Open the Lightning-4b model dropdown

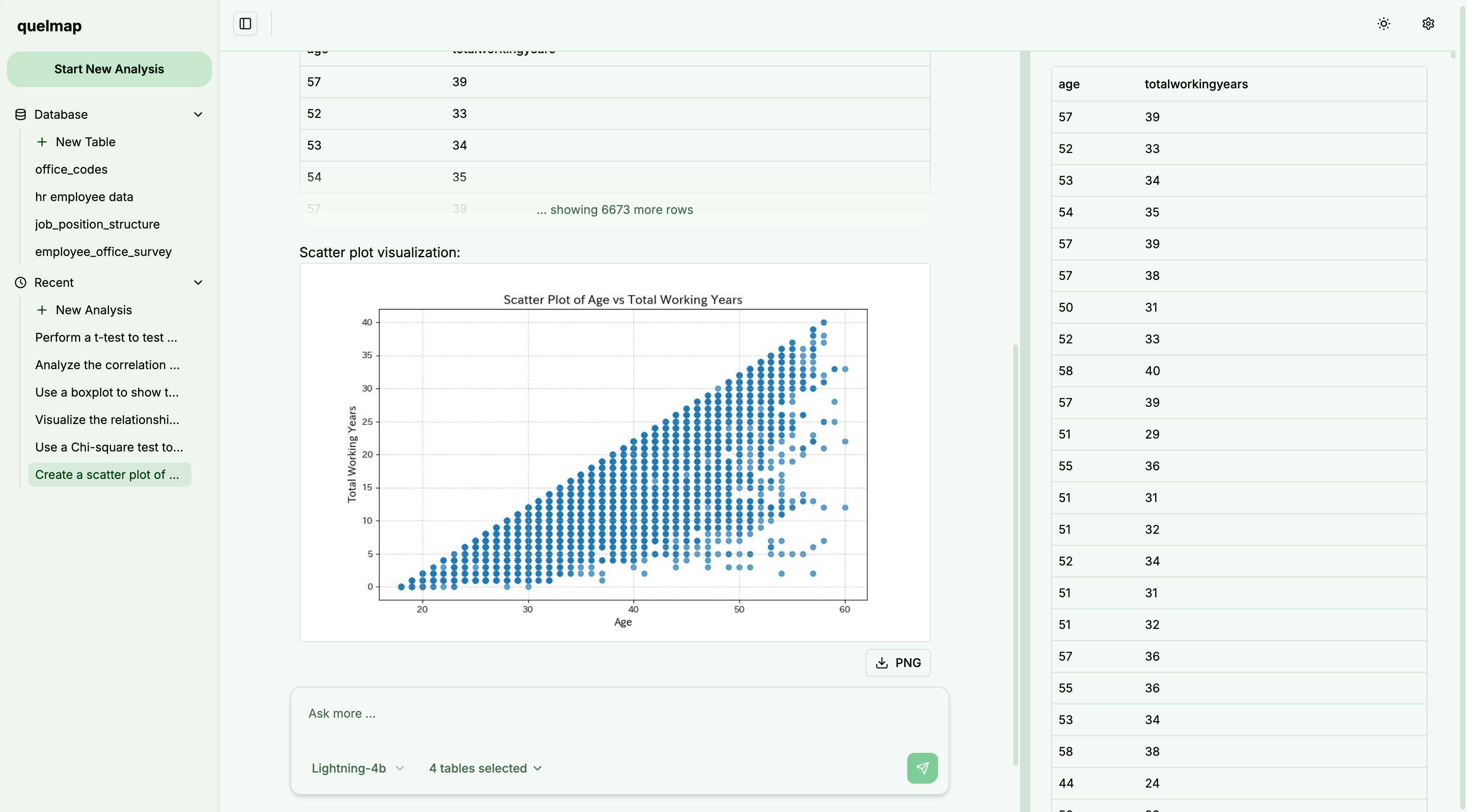coord(357,768)
